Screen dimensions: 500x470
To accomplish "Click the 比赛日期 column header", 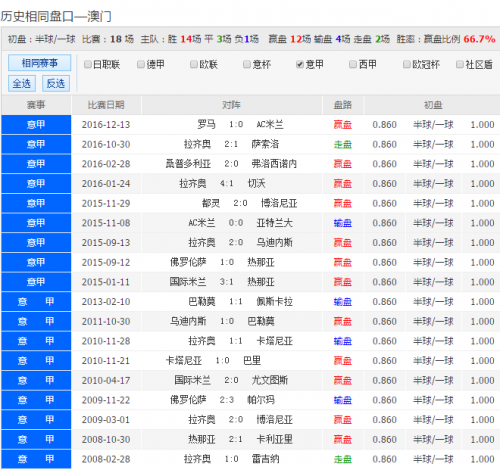I will [x=106, y=105].
